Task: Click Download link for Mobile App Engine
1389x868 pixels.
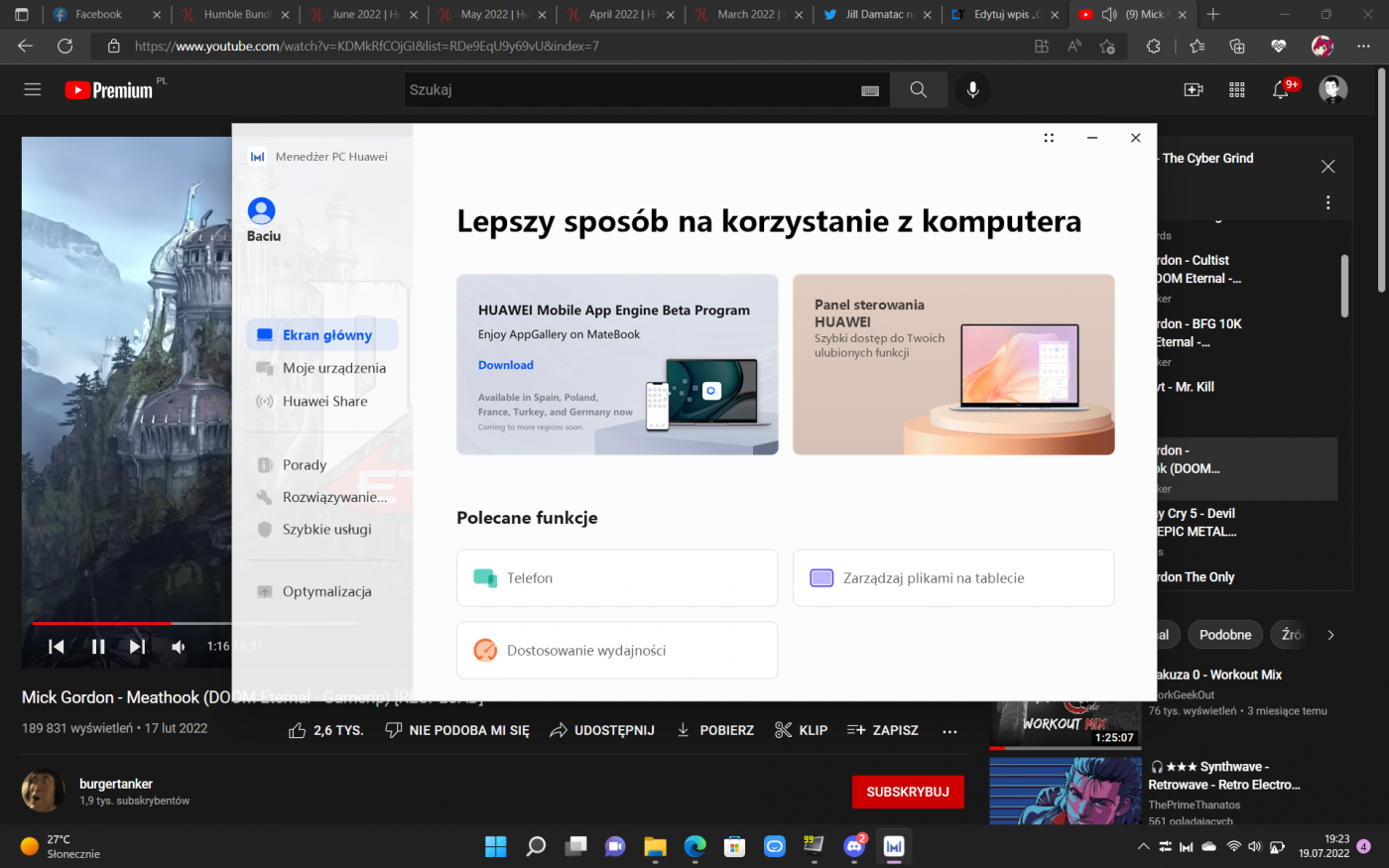Action: tap(506, 365)
